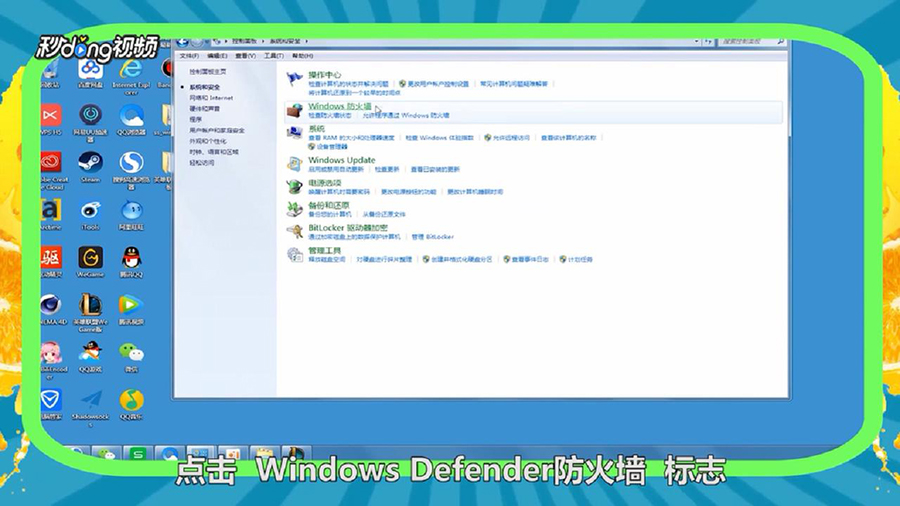This screenshot has height=506, width=900.
Task: Open the 查看(V) menu
Action: pyautogui.click(x=245, y=56)
